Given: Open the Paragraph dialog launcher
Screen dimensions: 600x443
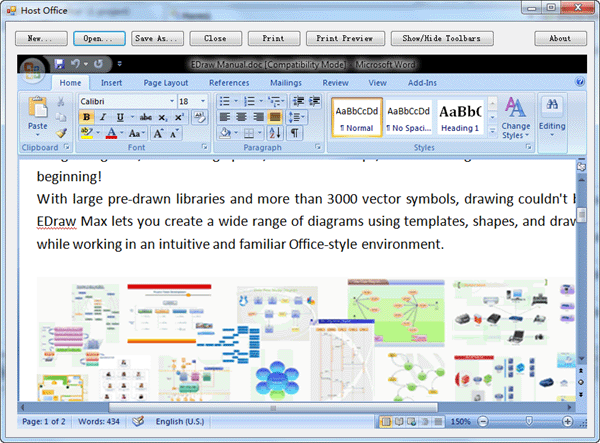Looking at the screenshot, I should (318, 147).
